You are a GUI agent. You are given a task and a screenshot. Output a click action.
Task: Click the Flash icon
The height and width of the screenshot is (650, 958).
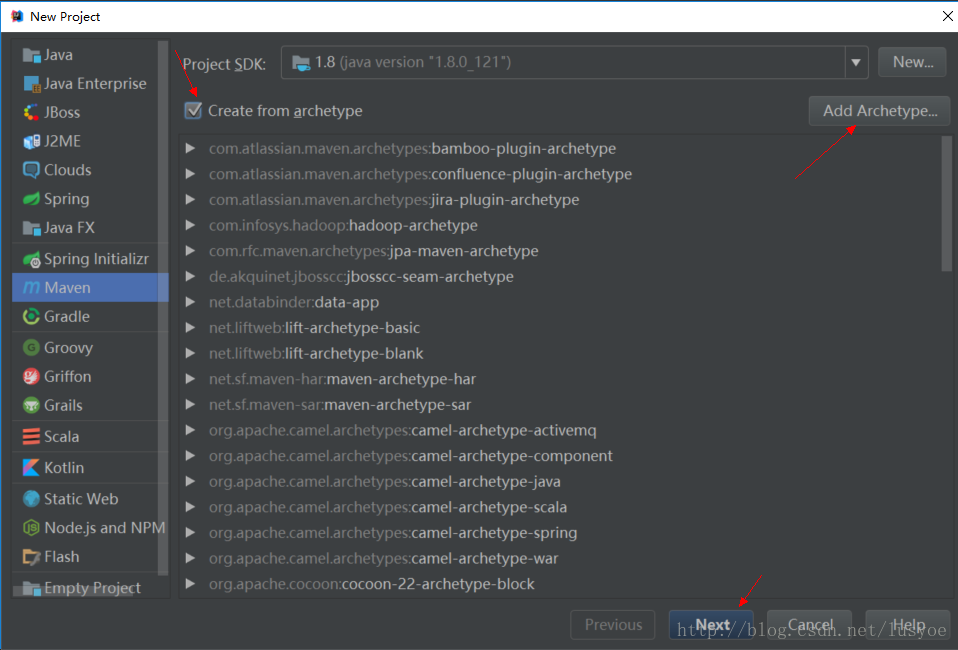[x=31, y=557]
